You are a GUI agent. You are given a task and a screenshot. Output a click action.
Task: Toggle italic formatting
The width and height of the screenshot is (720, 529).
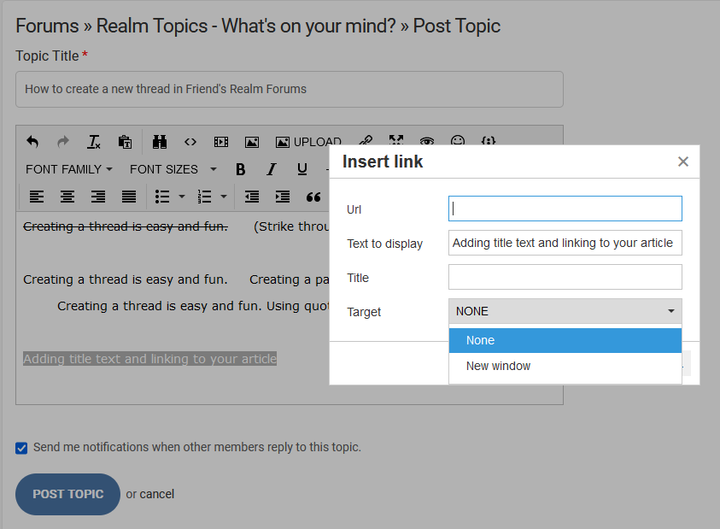(271, 169)
